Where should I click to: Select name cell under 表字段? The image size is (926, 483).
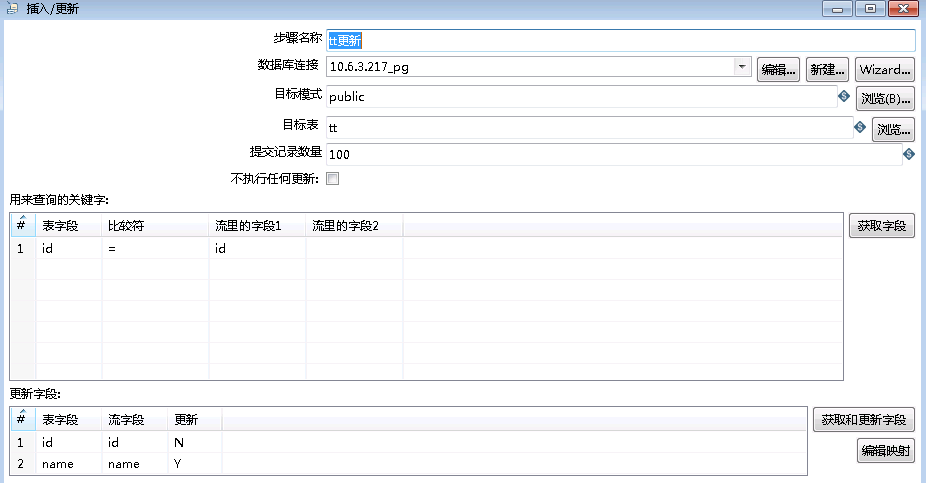coord(69,464)
